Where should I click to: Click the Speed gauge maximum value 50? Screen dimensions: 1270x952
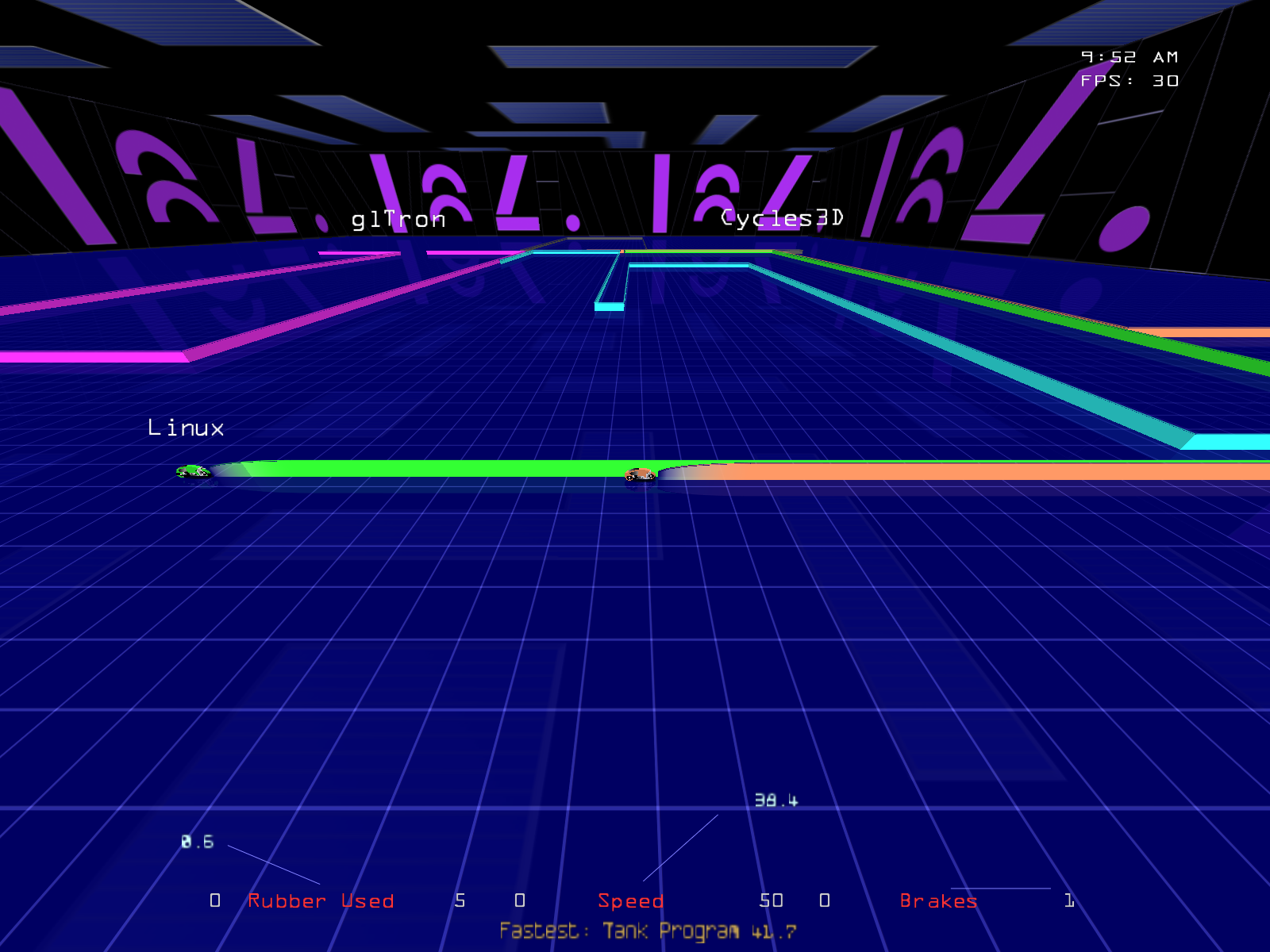771,900
